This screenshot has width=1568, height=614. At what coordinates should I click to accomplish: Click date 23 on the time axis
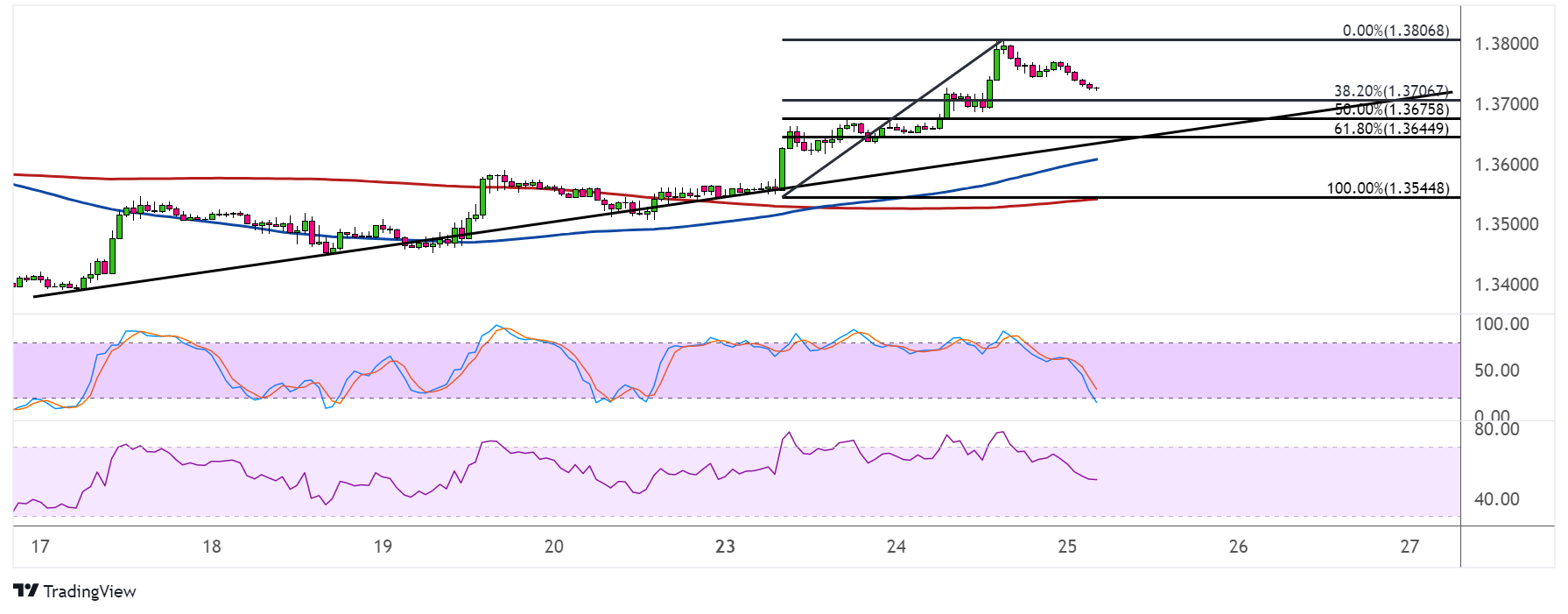(x=725, y=547)
